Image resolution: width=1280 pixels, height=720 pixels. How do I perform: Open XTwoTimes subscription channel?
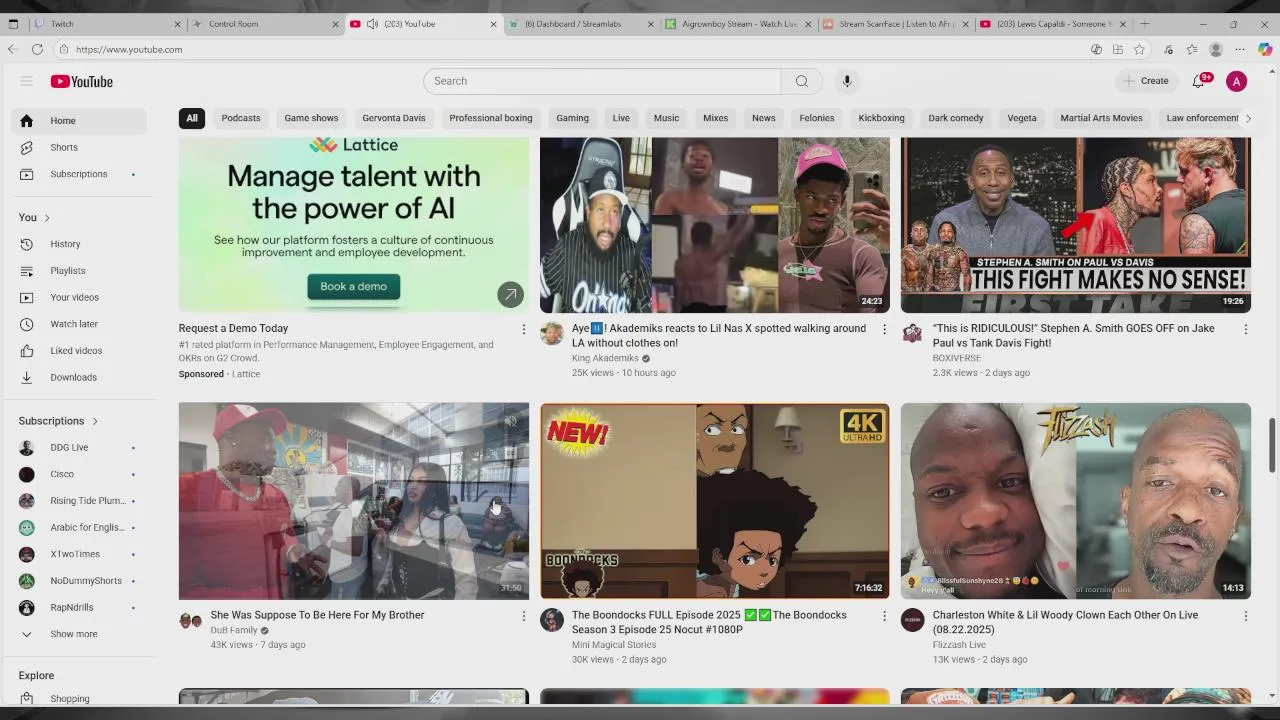point(79,554)
